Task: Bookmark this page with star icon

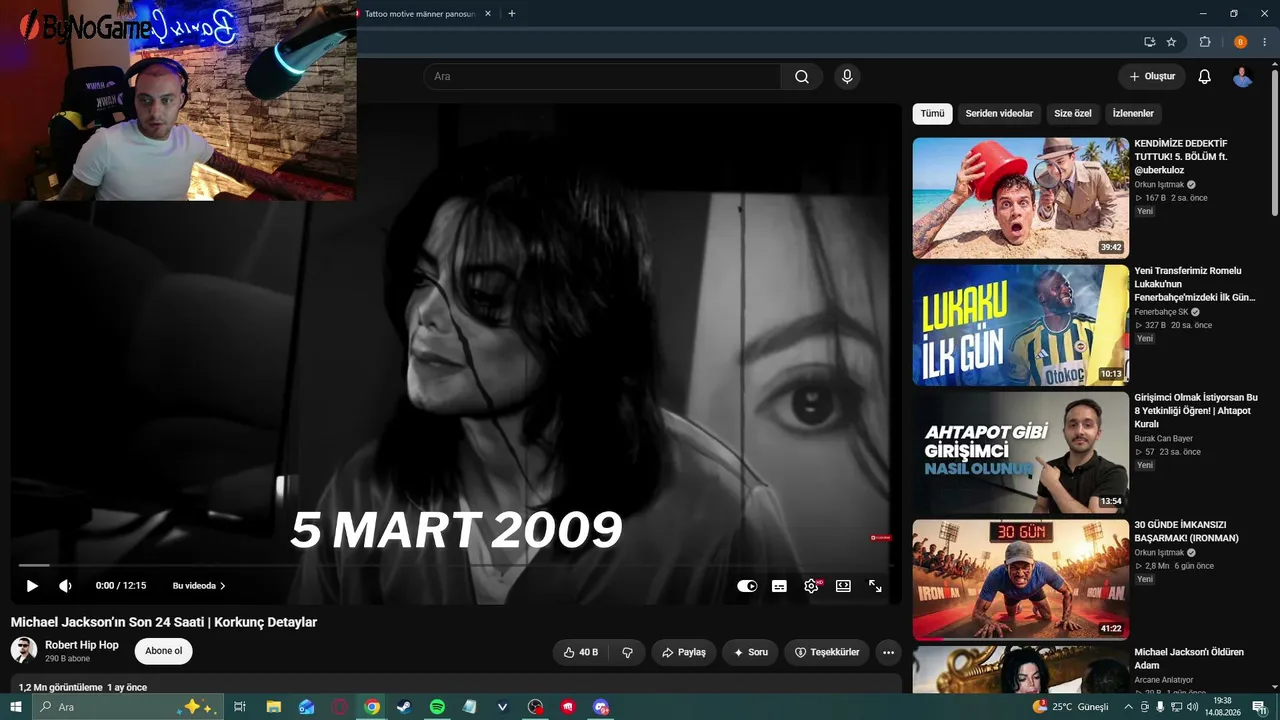Action: pos(1171,42)
